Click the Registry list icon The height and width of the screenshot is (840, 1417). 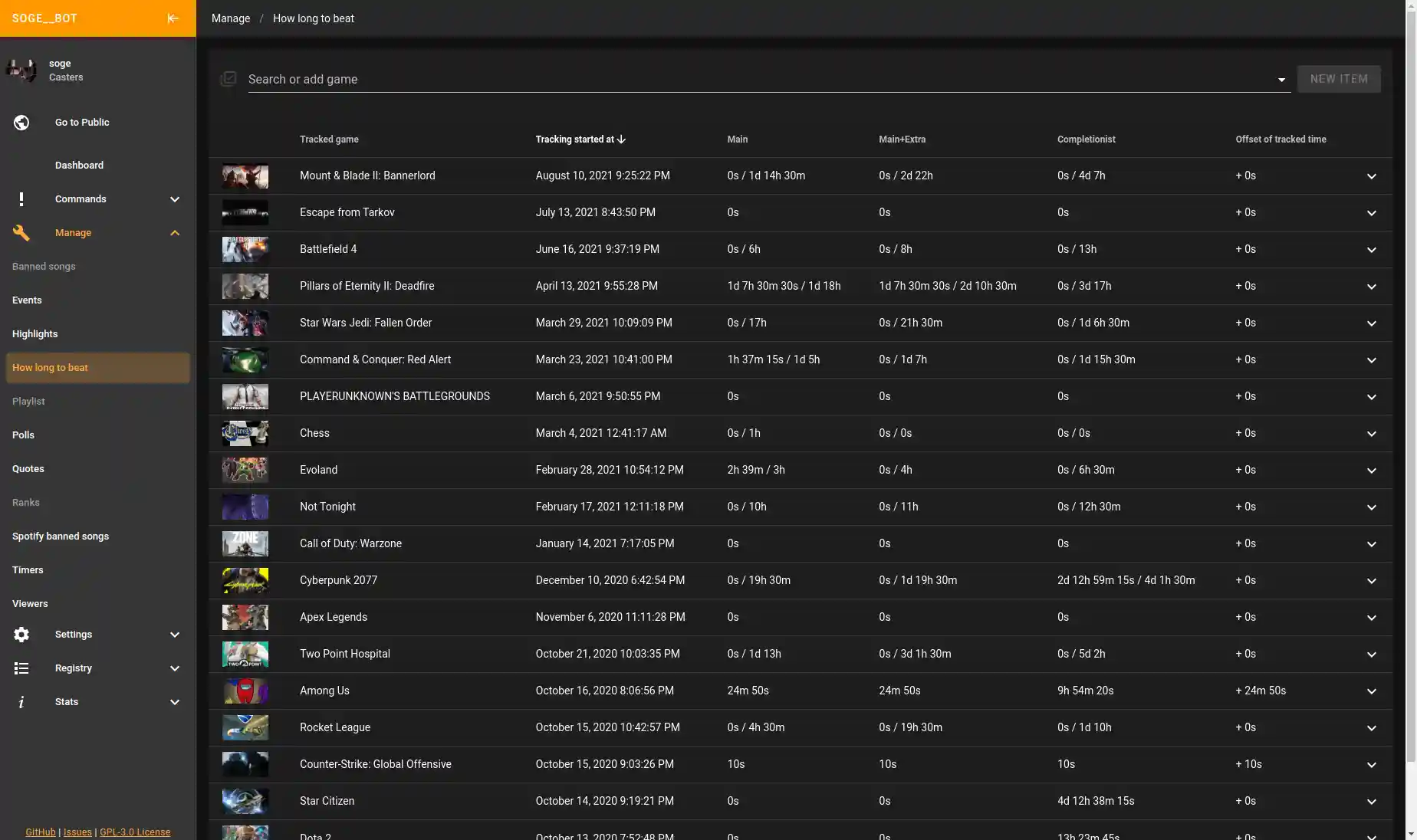[x=21, y=668]
